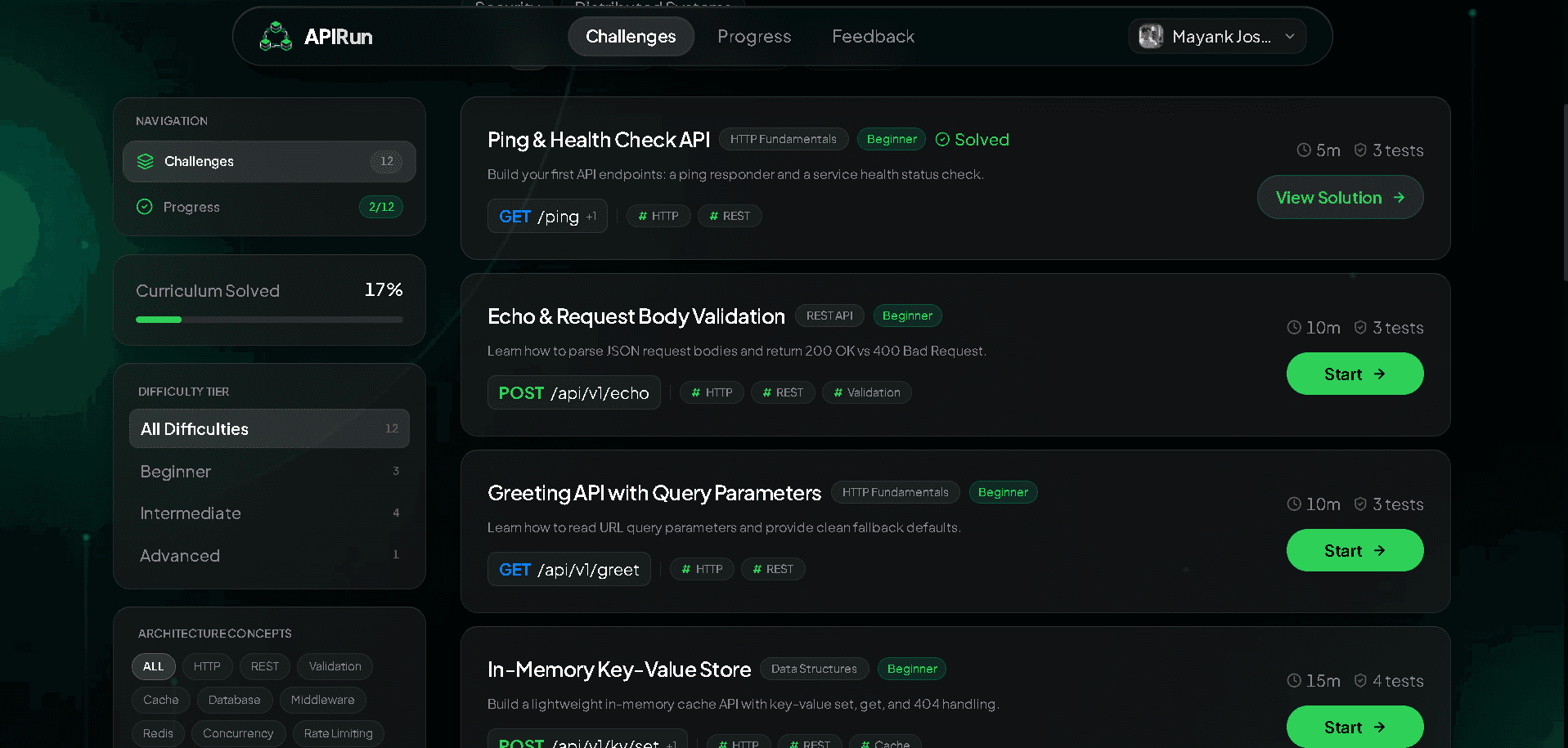Screen dimensions: 1568x748
Task: Switch to the Challenges top tab
Action: click(631, 37)
